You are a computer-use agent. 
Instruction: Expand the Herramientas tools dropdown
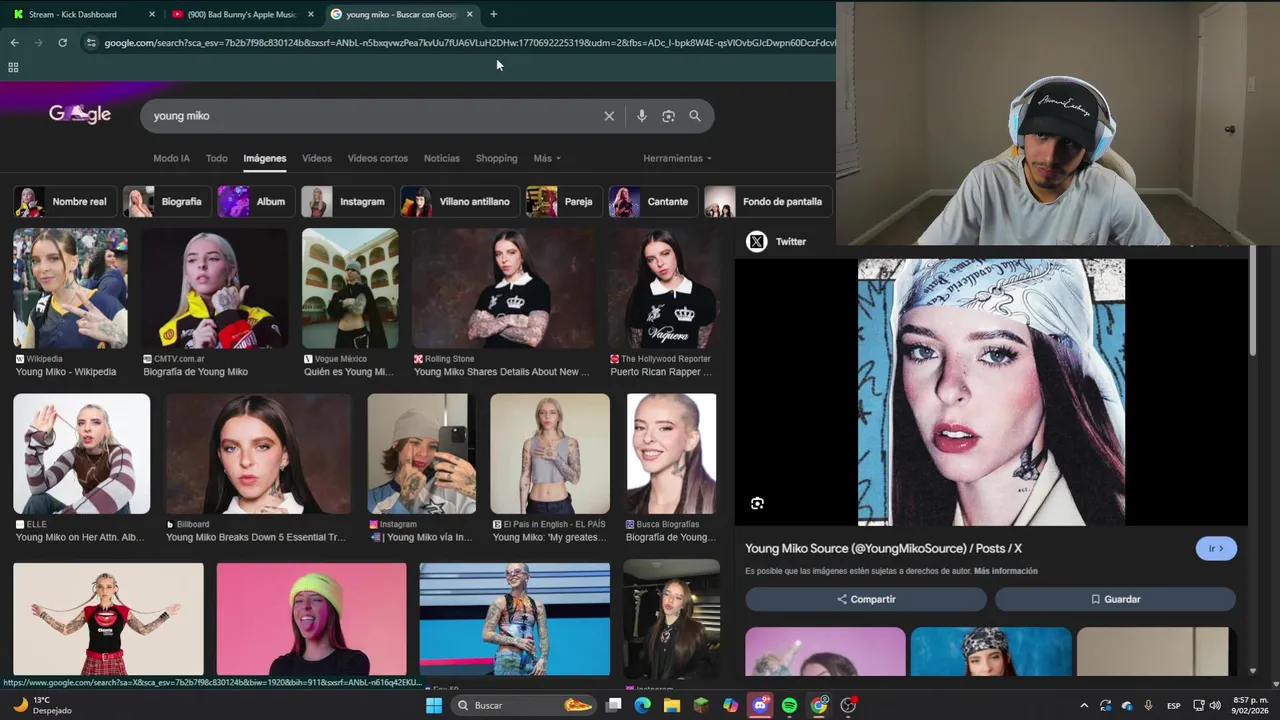pyautogui.click(x=678, y=158)
